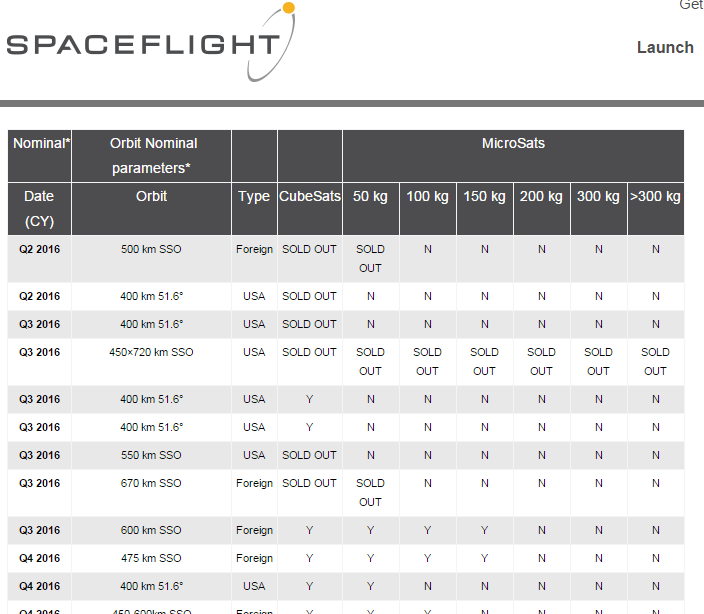This screenshot has width=704, height=614.
Task: Click the 550 km SSO orbit cell
Action: point(151,455)
